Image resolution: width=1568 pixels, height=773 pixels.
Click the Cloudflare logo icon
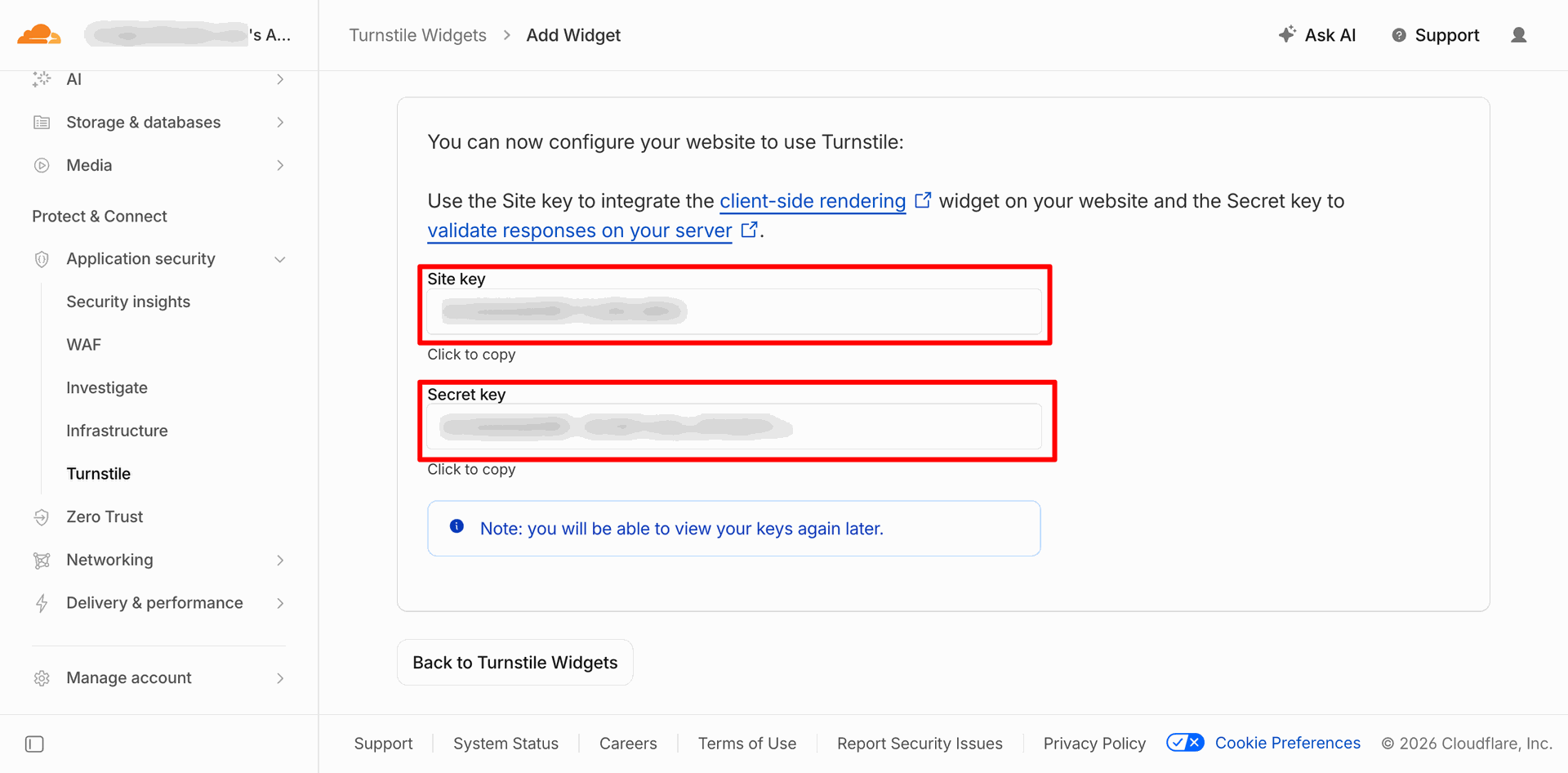click(38, 34)
